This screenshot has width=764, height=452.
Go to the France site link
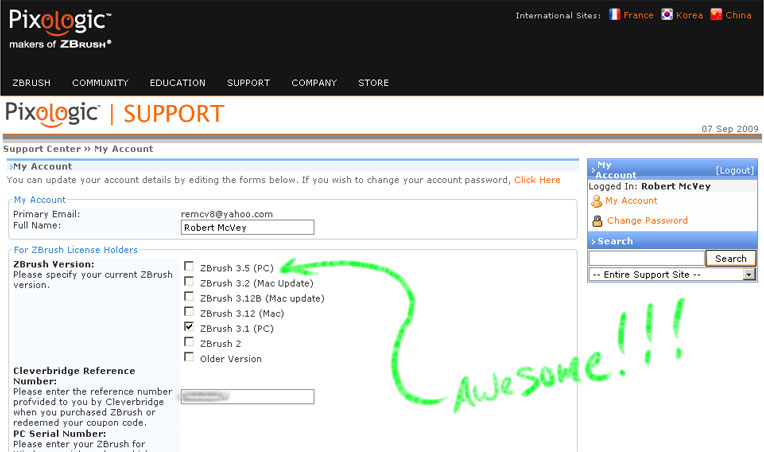638,15
